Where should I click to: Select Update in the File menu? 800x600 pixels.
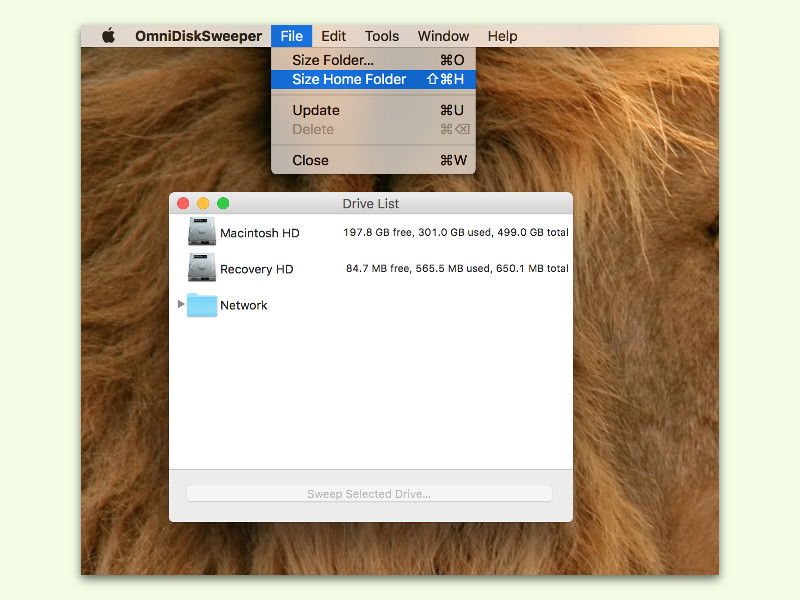[373, 110]
